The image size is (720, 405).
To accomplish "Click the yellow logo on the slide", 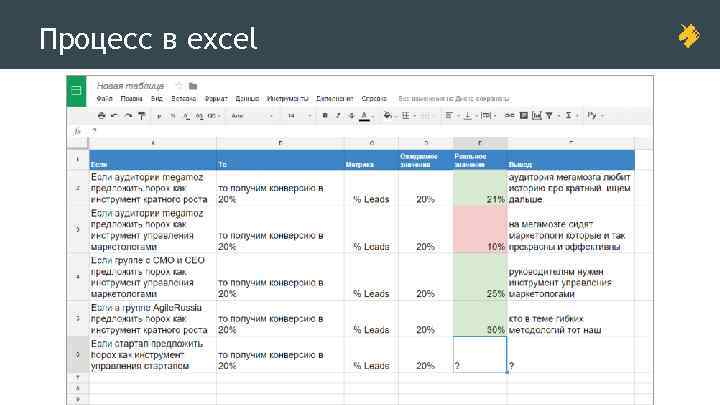I will pyautogui.click(x=689, y=35).
